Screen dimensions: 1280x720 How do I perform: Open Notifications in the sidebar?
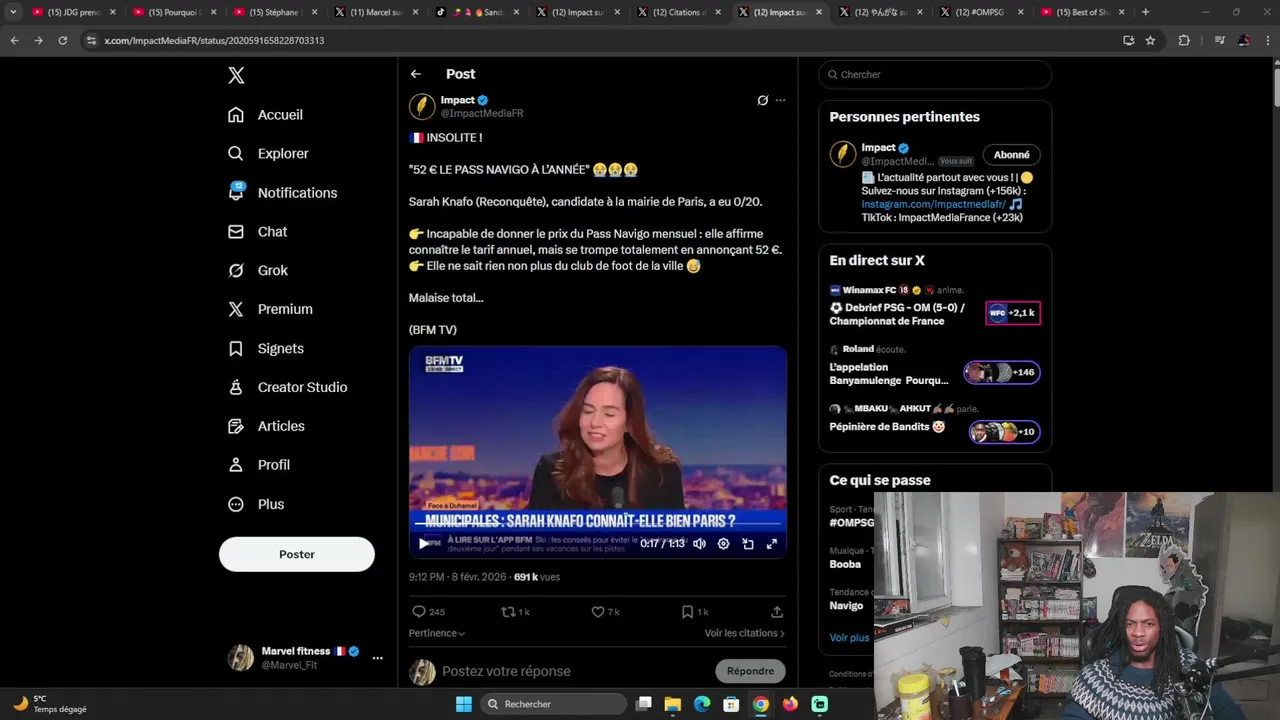point(282,193)
